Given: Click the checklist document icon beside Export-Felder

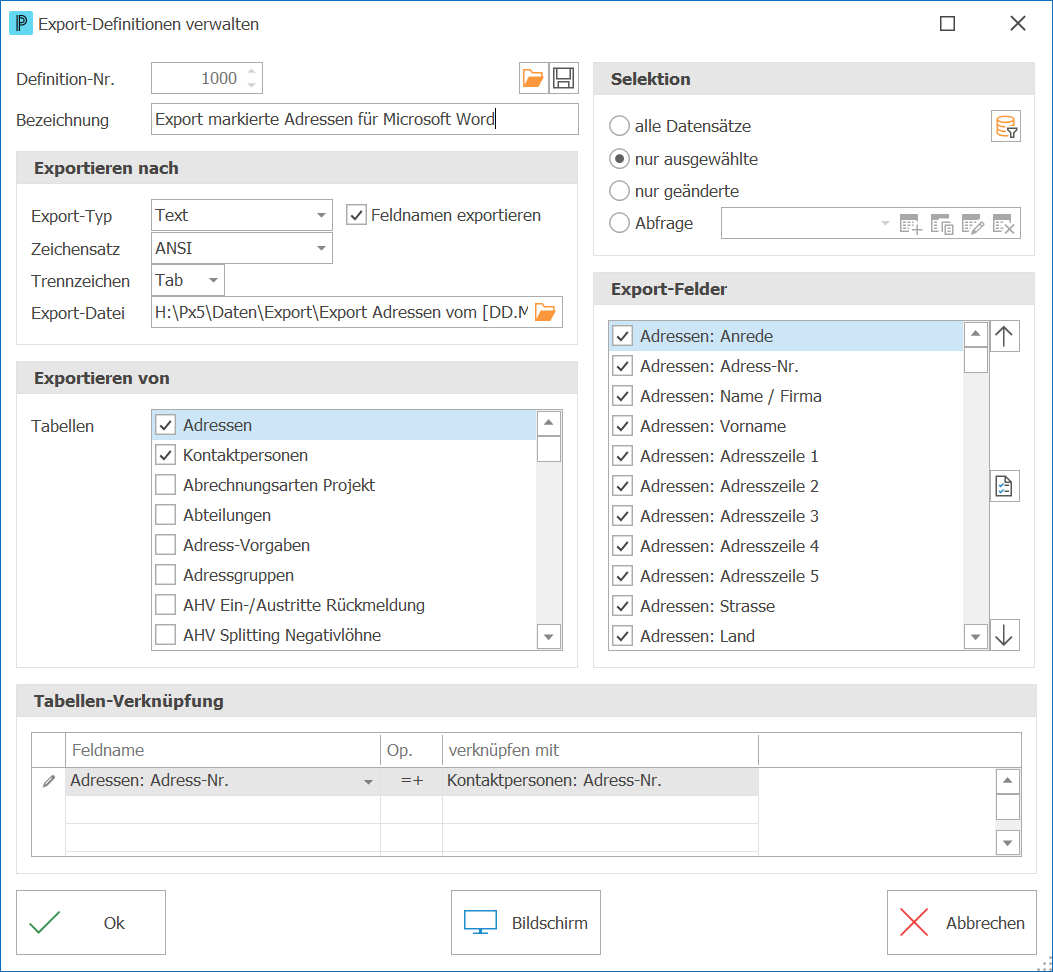Looking at the screenshot, I should click(x=1004, y=486).
